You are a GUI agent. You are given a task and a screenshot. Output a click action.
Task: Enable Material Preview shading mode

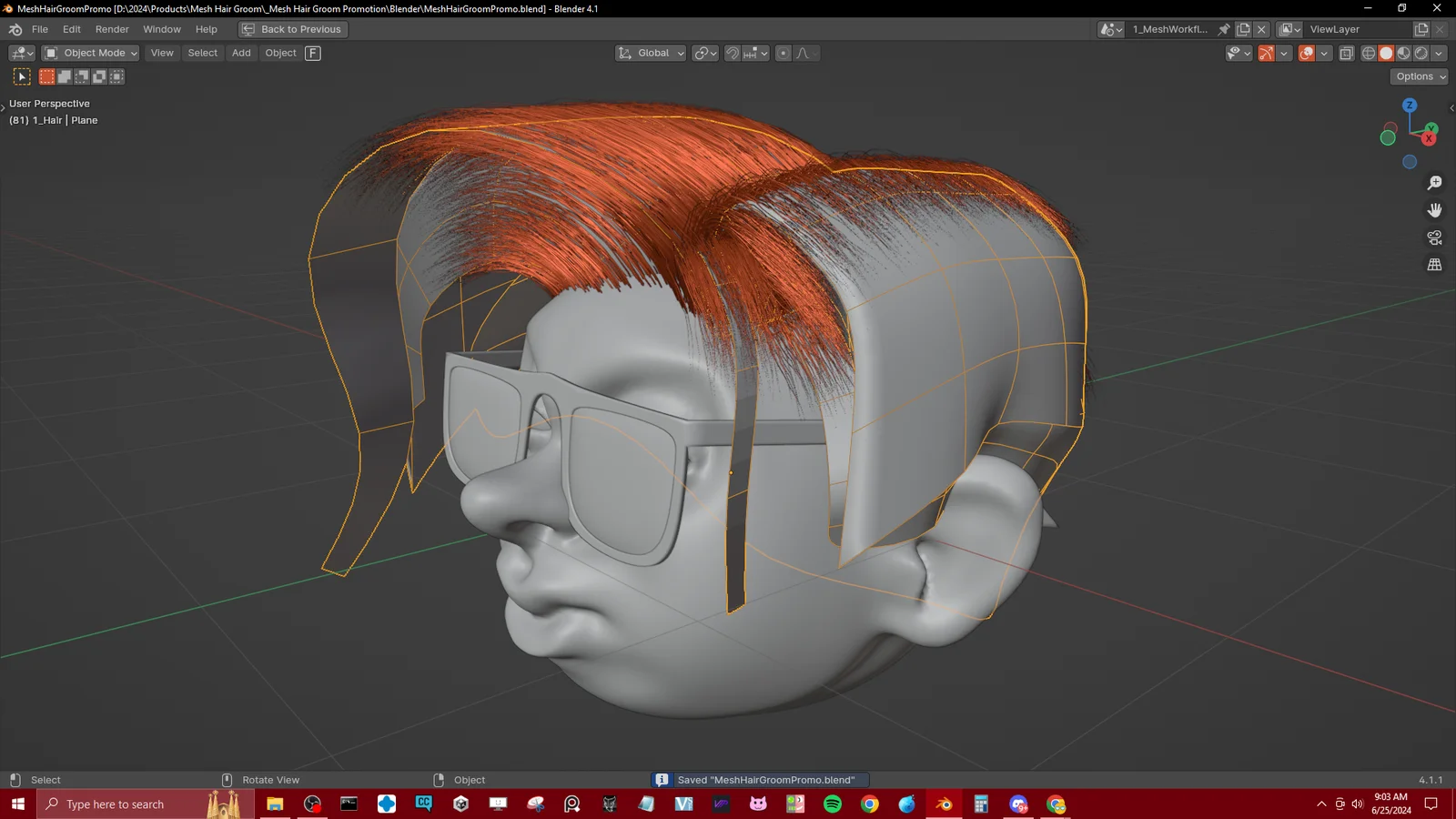[x=1402, y=53]
